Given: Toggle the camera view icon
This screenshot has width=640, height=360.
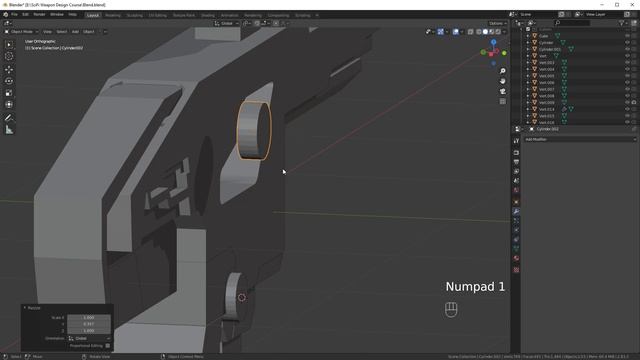Looking at the screenshot, I should pos(503,91).
